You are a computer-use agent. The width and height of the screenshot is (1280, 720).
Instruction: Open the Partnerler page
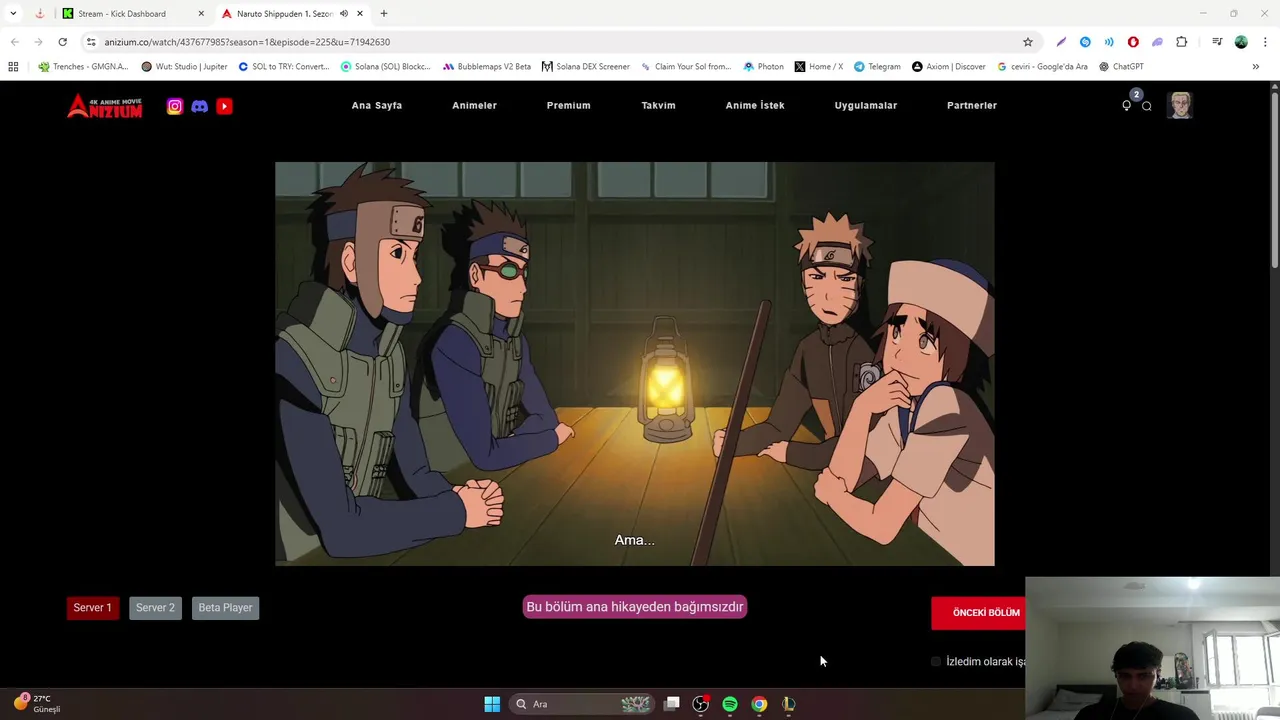(972, 106)
